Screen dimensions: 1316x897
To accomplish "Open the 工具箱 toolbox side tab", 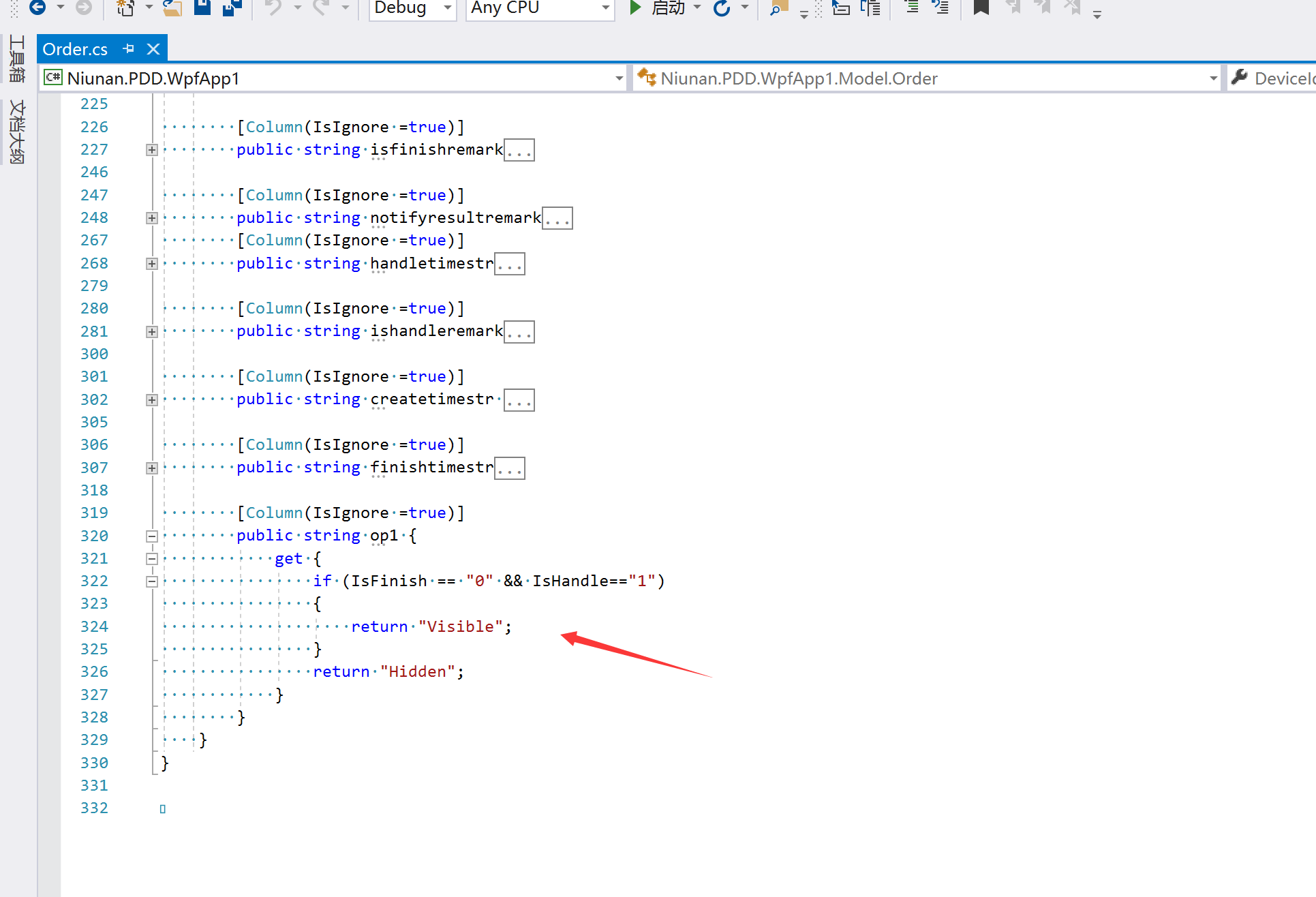I will pos(16,59).
